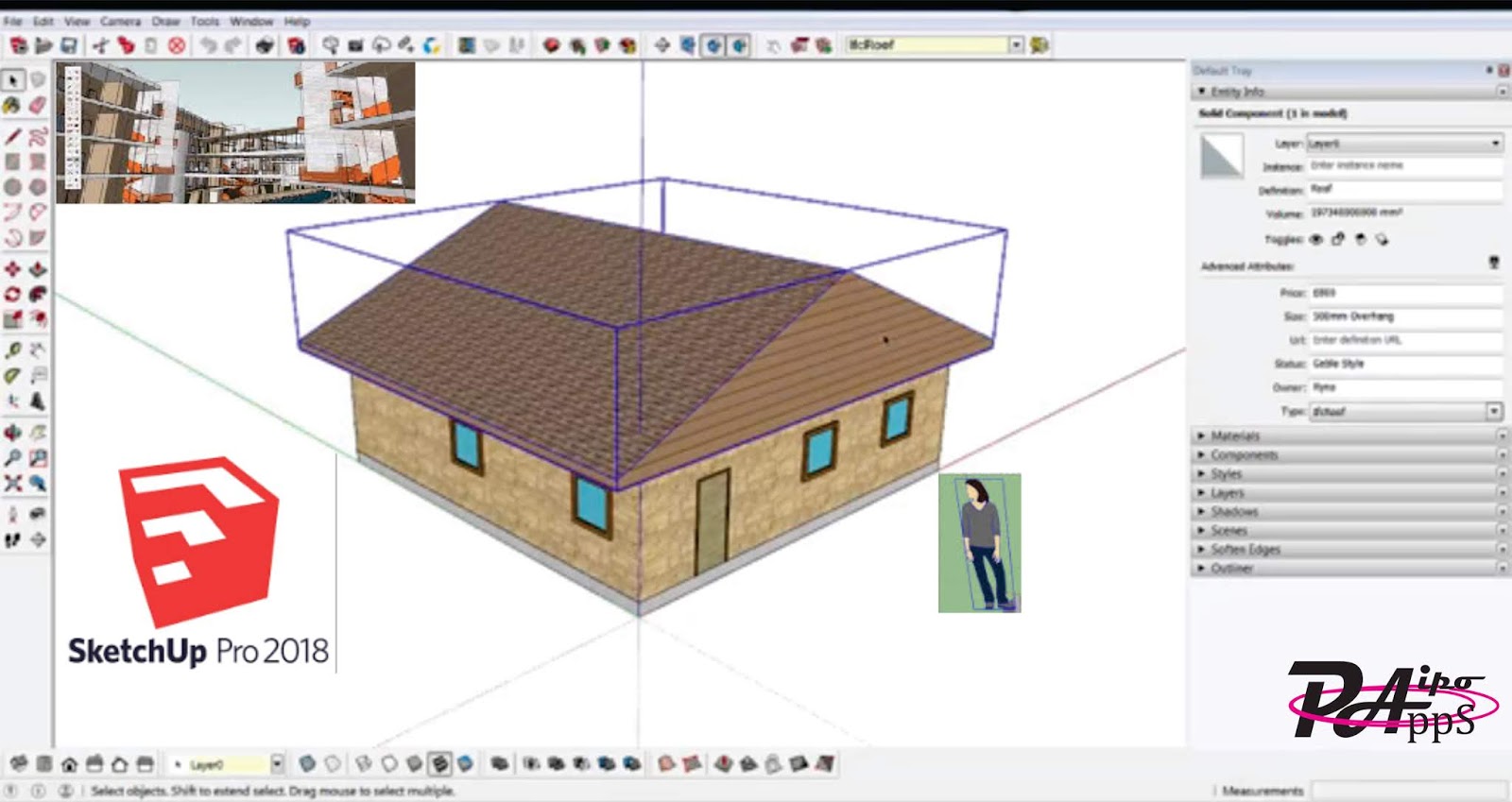Choose the Eraser tool

38,105
